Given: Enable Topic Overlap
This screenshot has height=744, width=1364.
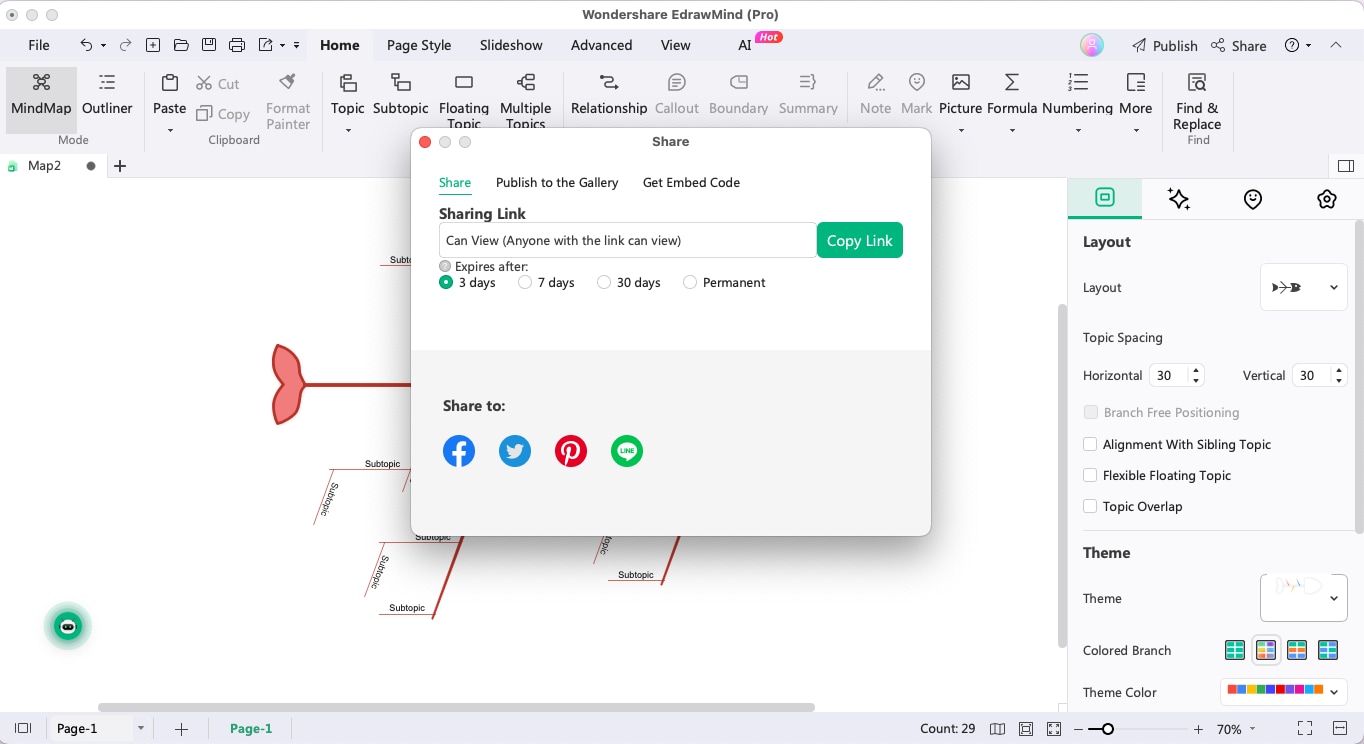Looking at the screenshot, I should (x=1090, y=506).
